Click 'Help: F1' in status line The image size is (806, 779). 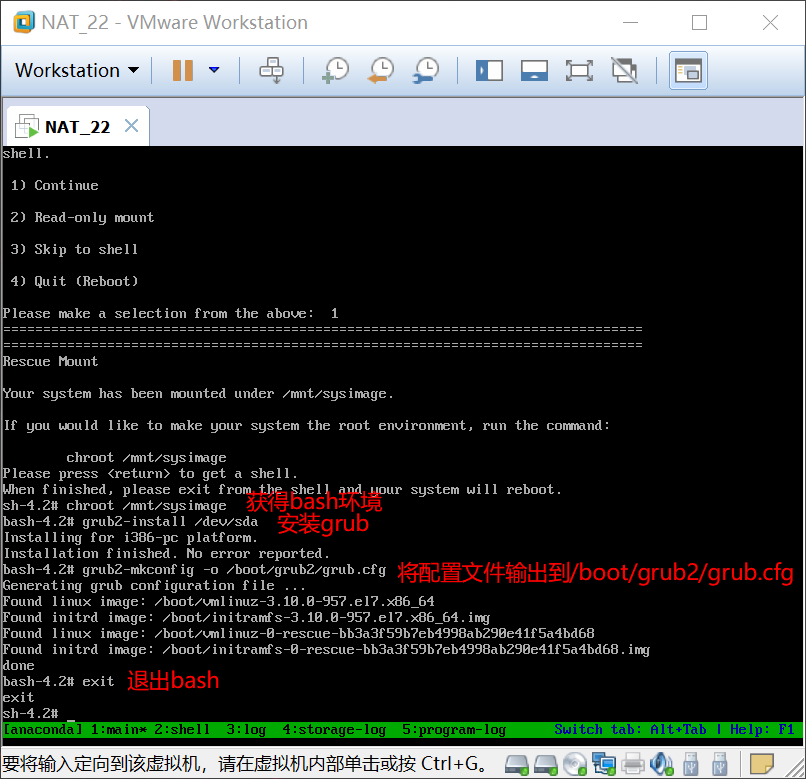point(762,729)
